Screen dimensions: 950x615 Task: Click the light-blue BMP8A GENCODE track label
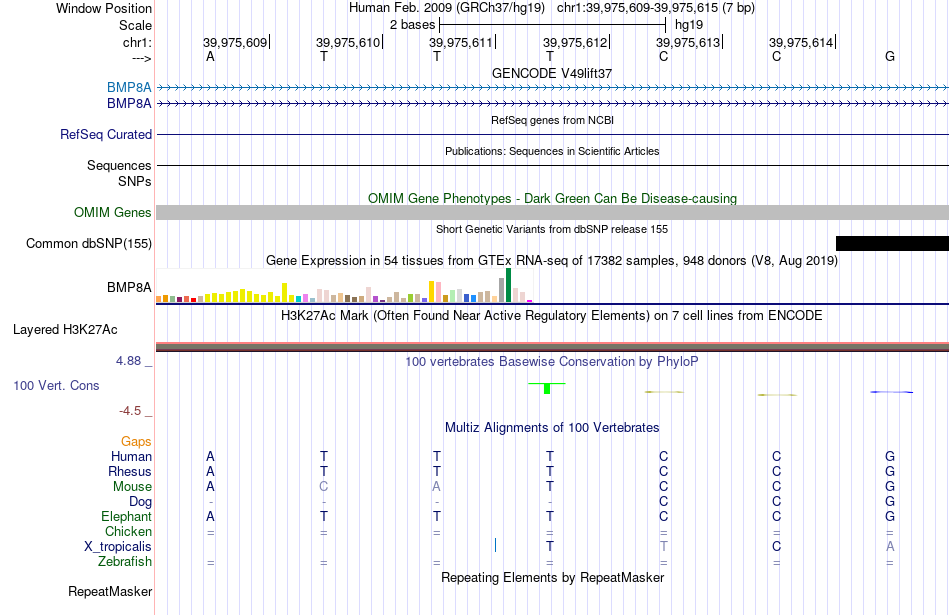point(129,87)
